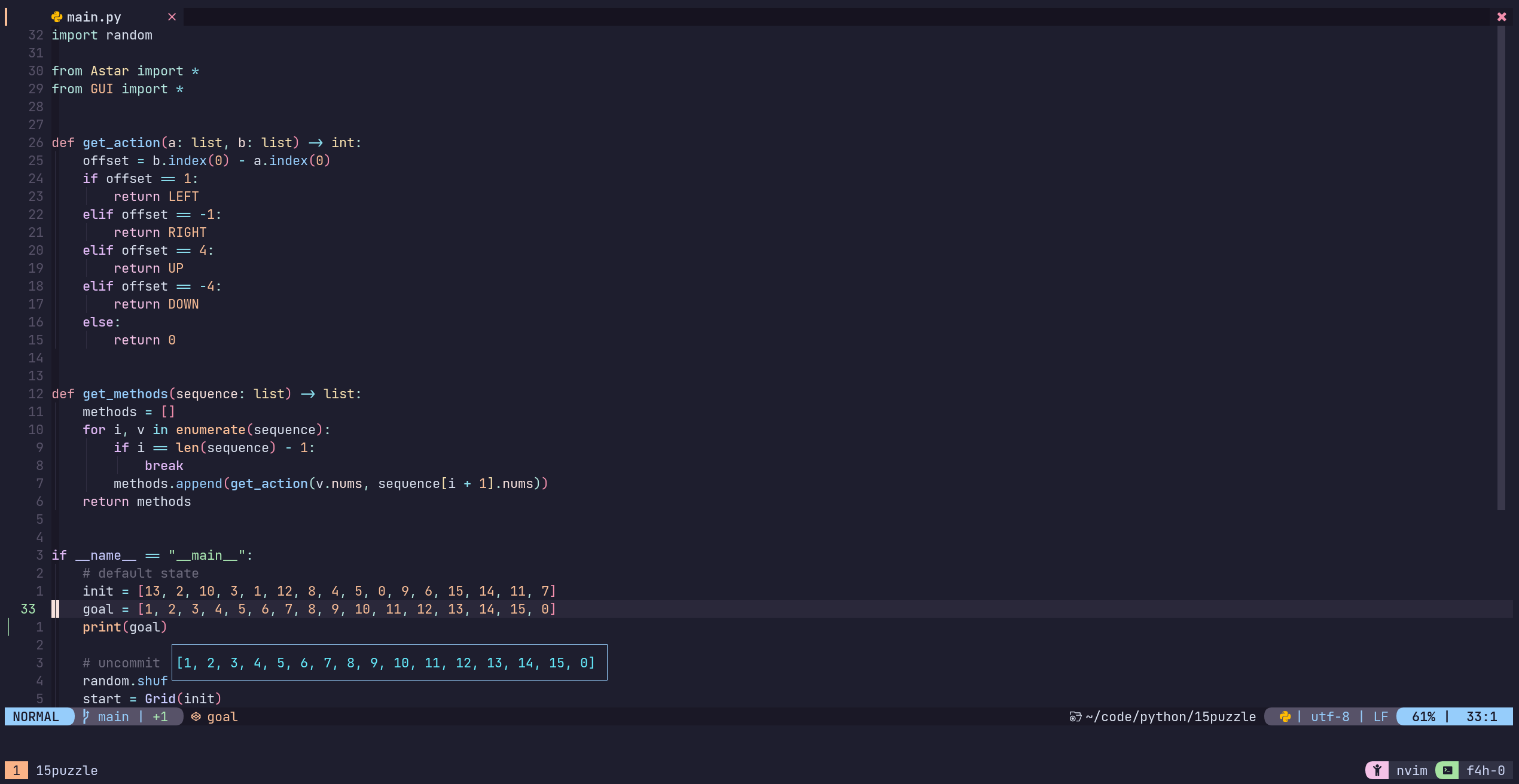
Task: Click the red X at top right
Action: 1501,17
